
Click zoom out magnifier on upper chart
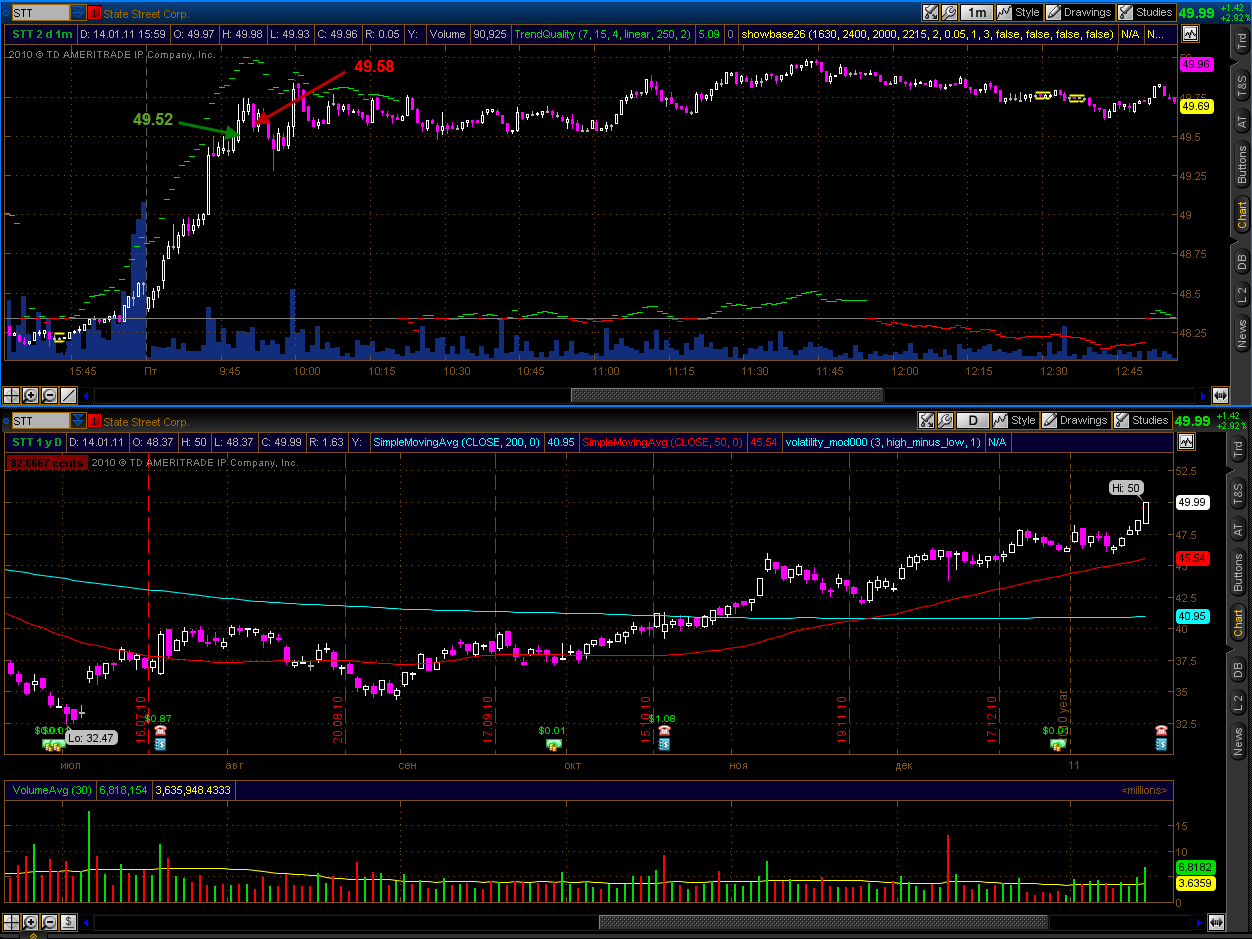click(x=49, y=395)
